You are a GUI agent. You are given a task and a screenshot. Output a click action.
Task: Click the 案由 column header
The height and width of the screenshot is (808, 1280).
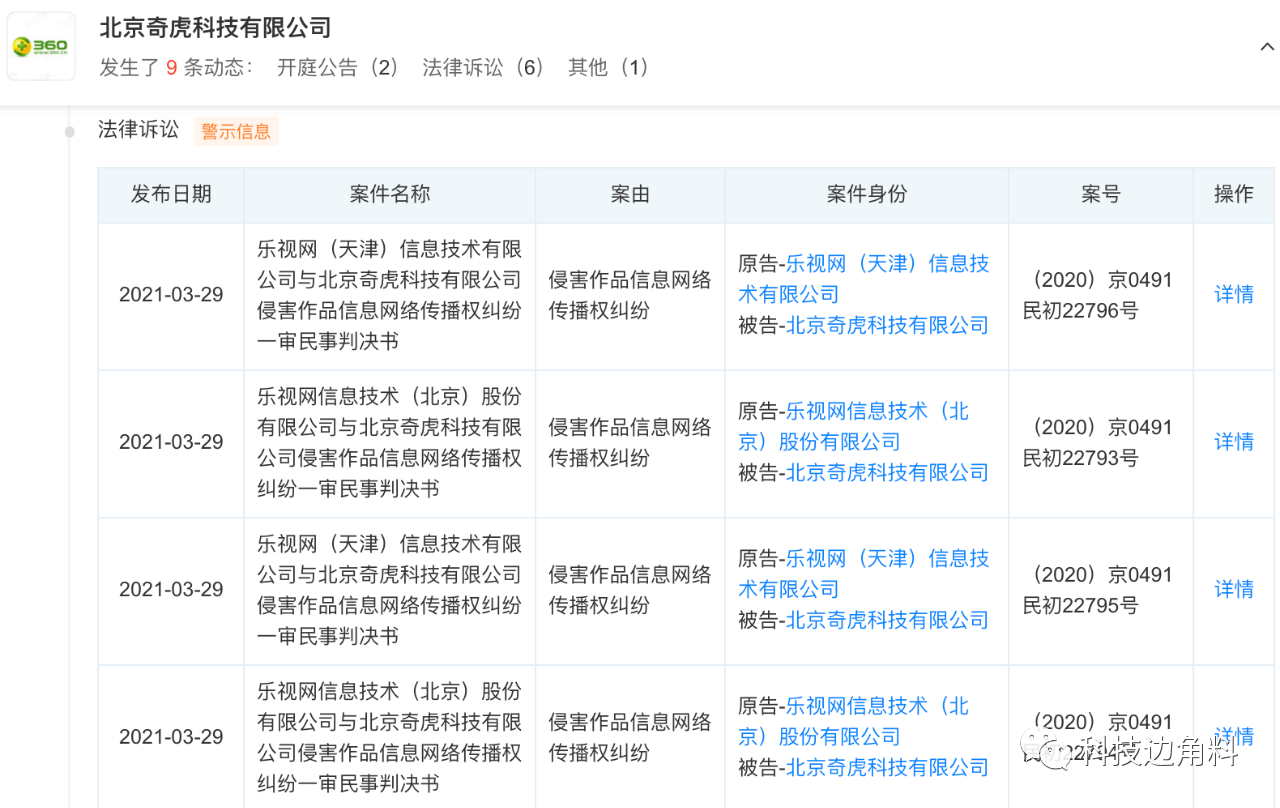pyautogui.click(x=630, y=194)
